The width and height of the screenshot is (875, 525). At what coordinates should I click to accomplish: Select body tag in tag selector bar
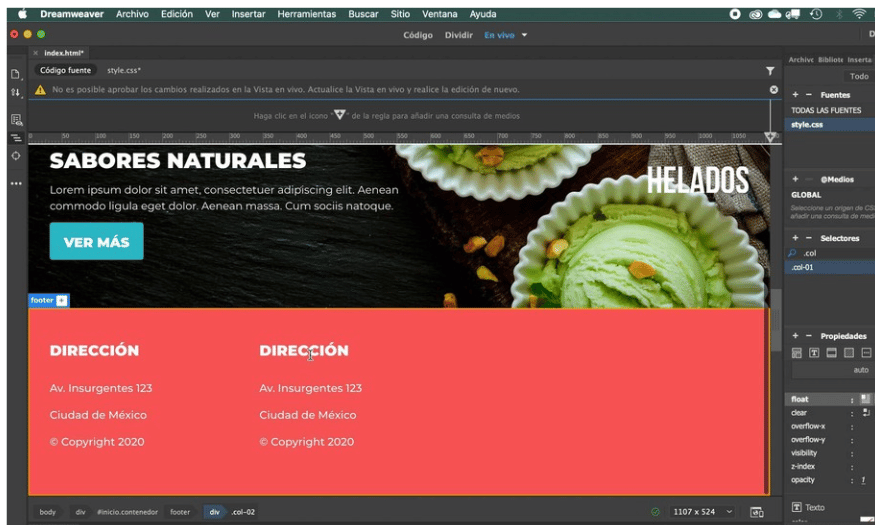[x=47, y=512]
